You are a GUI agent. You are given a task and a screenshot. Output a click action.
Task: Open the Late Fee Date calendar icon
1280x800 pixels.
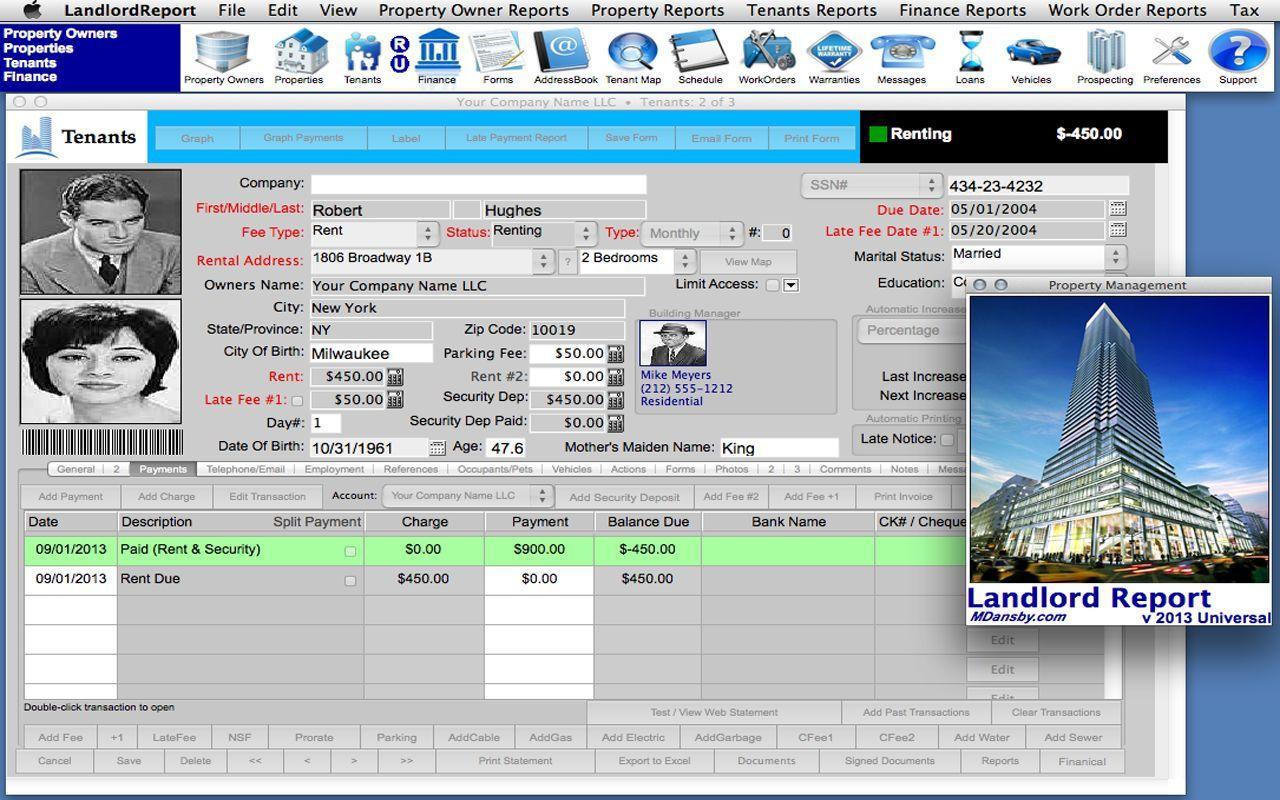[x=1118, y=230]
